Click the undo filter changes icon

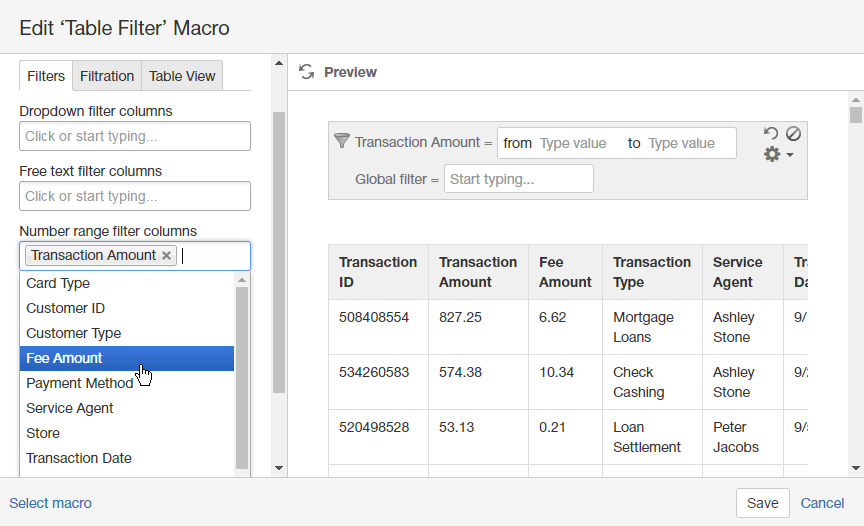[x=770, y=133]
